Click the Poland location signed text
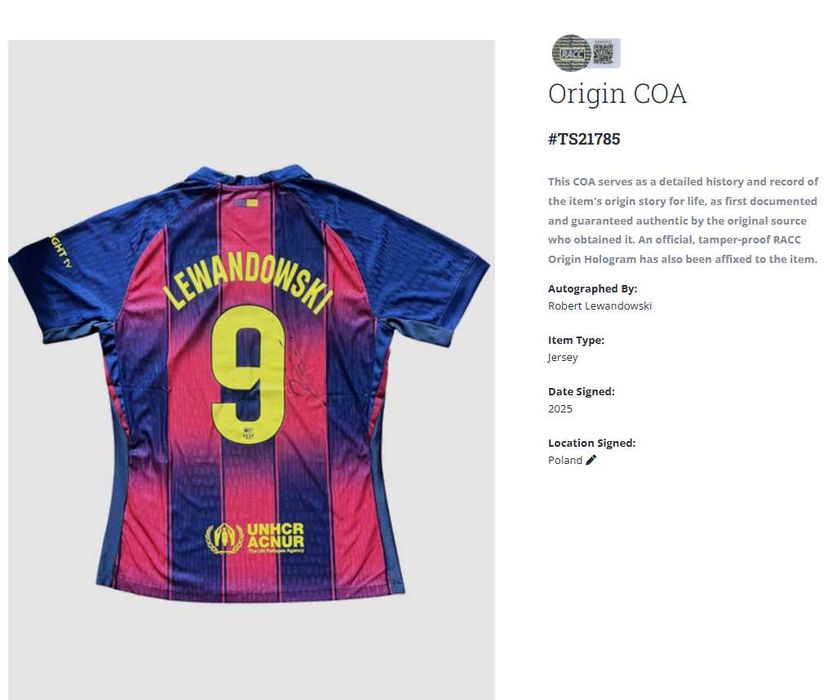The image size is (829, 700). click(x=565, y=460)
